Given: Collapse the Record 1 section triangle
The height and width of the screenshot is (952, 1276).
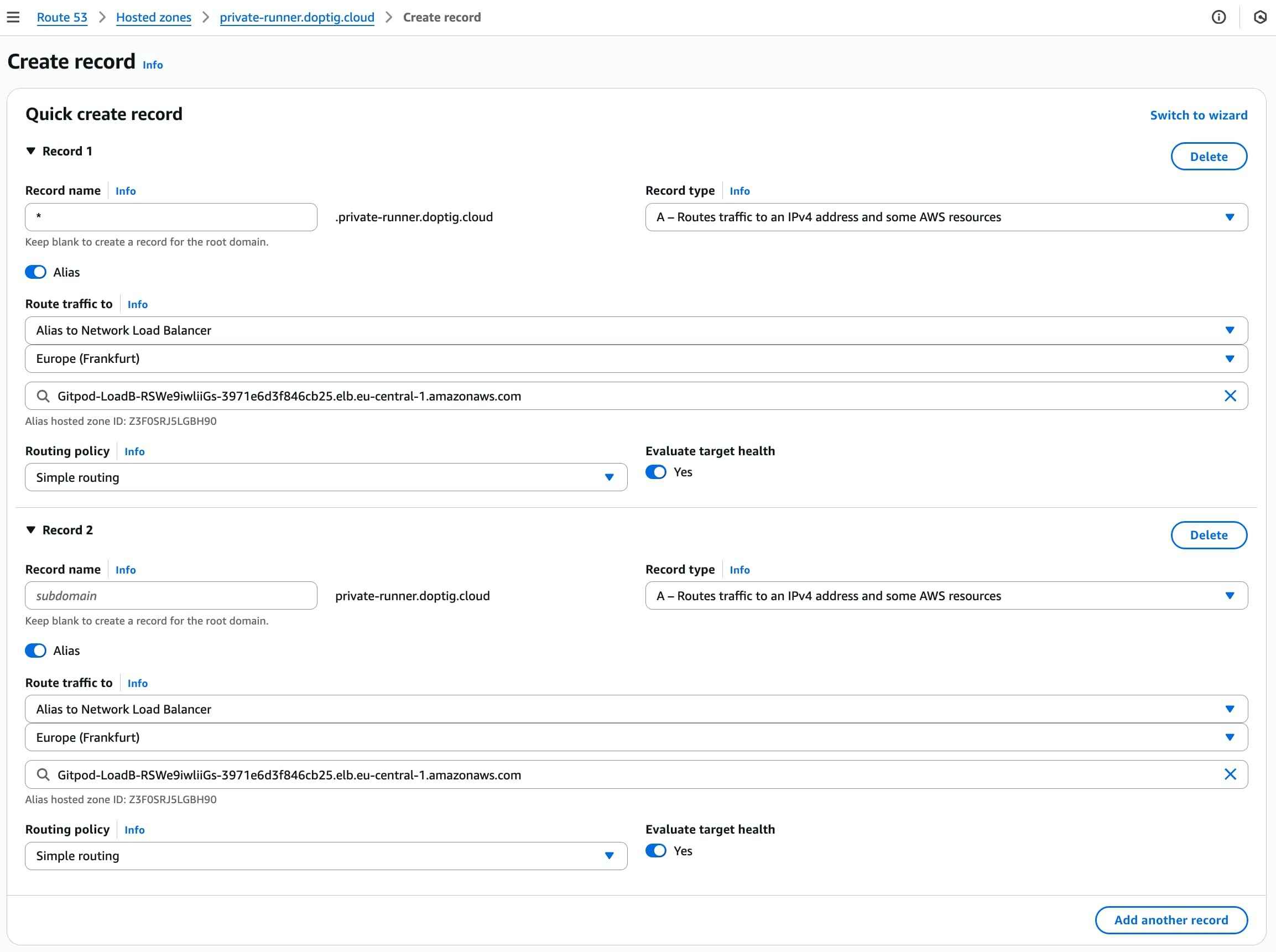Looking at the screenshot, I should click(31, 151).
